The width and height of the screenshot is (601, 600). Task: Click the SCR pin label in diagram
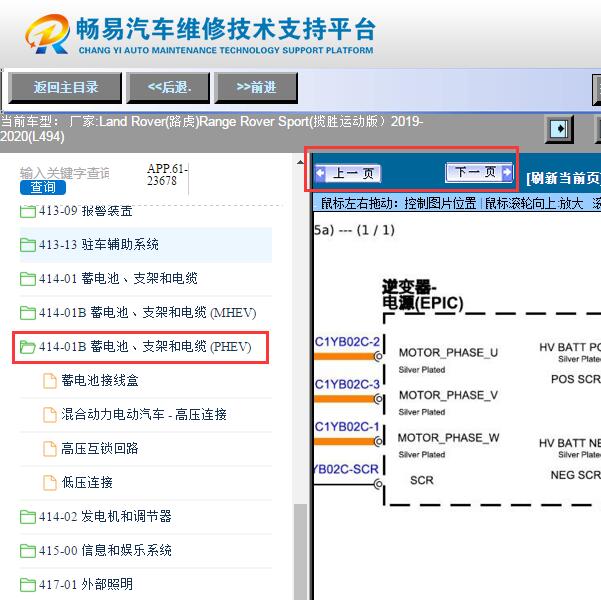coord(422,480)
